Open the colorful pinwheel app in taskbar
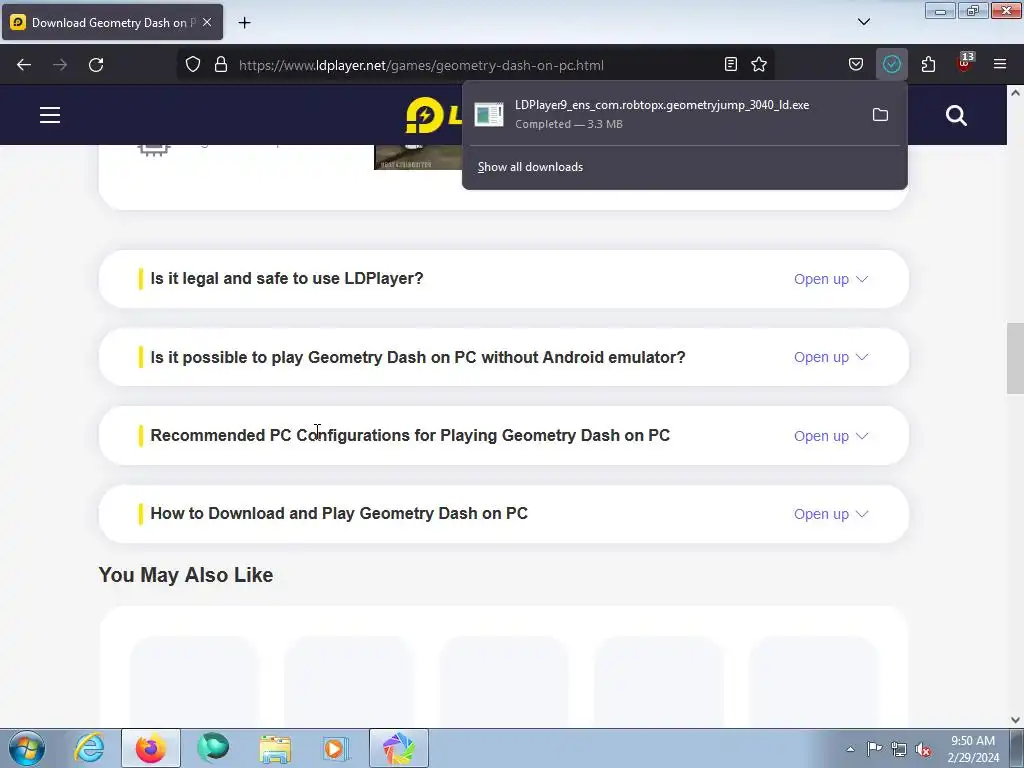This screenshot has width=1024, height=768. tap(398, 748)
